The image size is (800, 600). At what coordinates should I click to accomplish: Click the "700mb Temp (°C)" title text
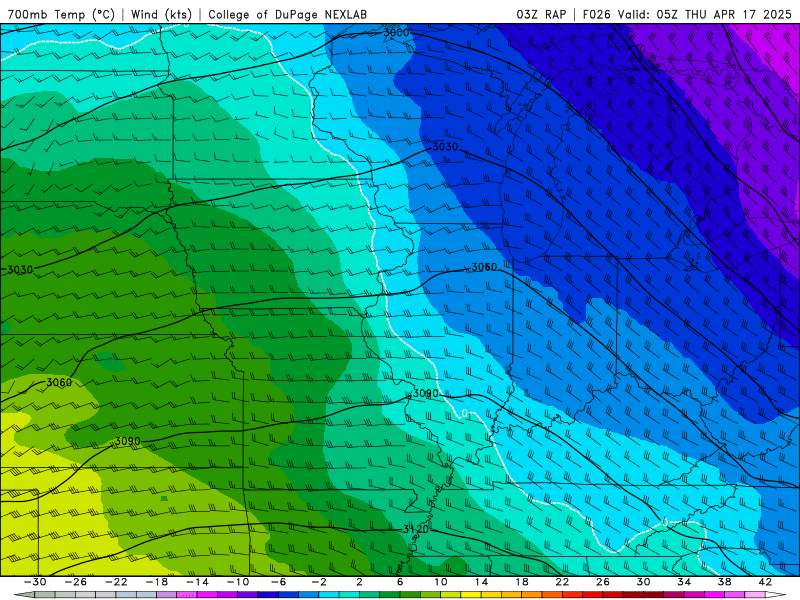61,14
